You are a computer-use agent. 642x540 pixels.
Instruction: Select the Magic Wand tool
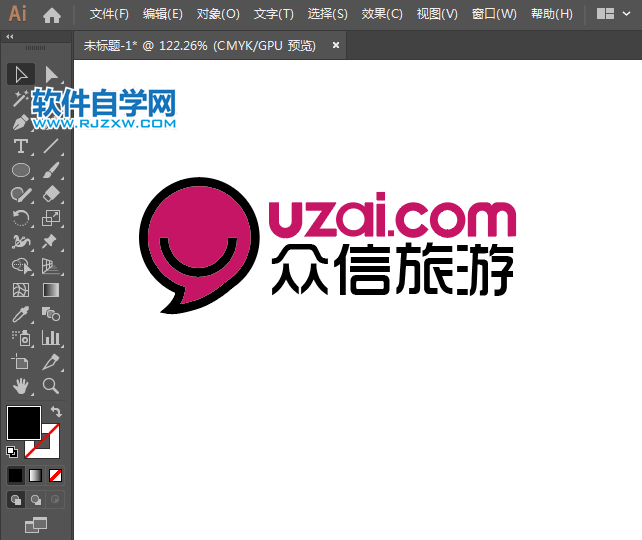(x=20, y=98)
